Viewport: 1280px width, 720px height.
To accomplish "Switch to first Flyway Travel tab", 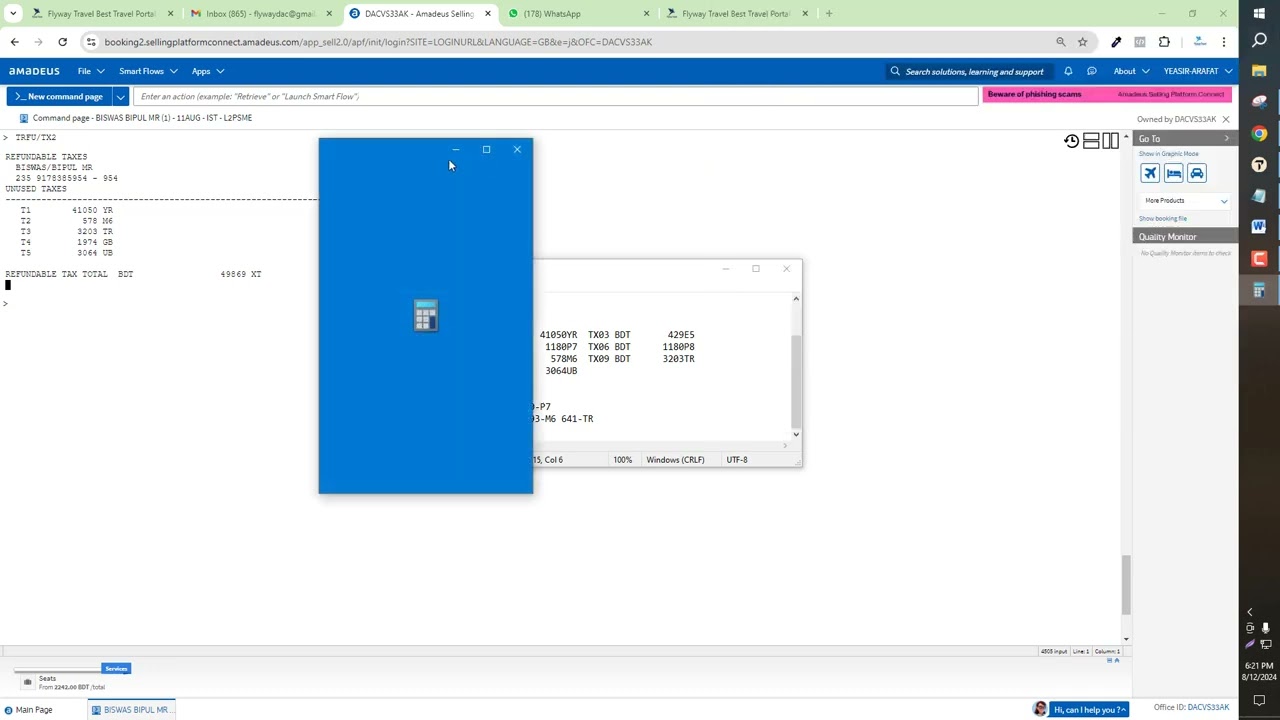I will (x=102, y=14).
